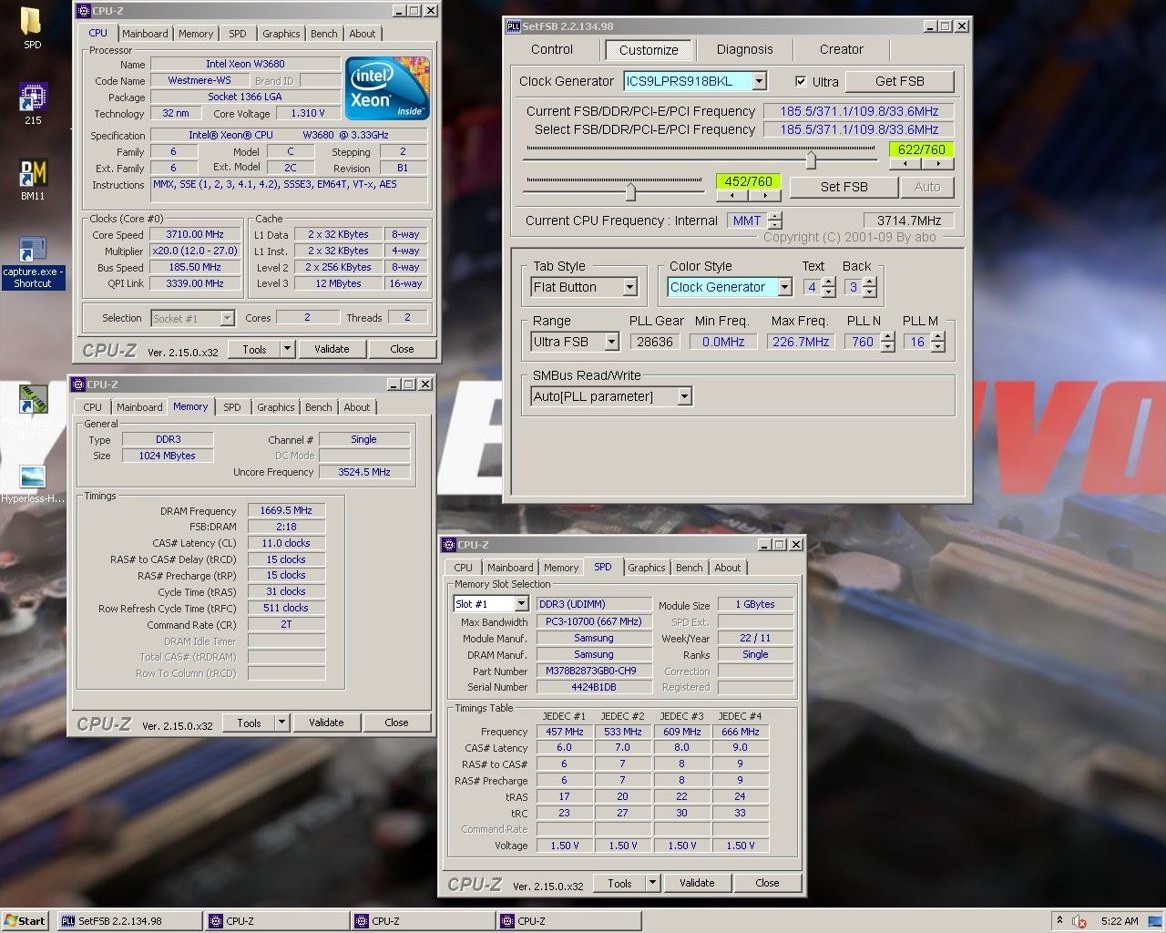Switch to the Control tab in SetFSB
This screenshot has width=1166, height=933.
[552, 50]
